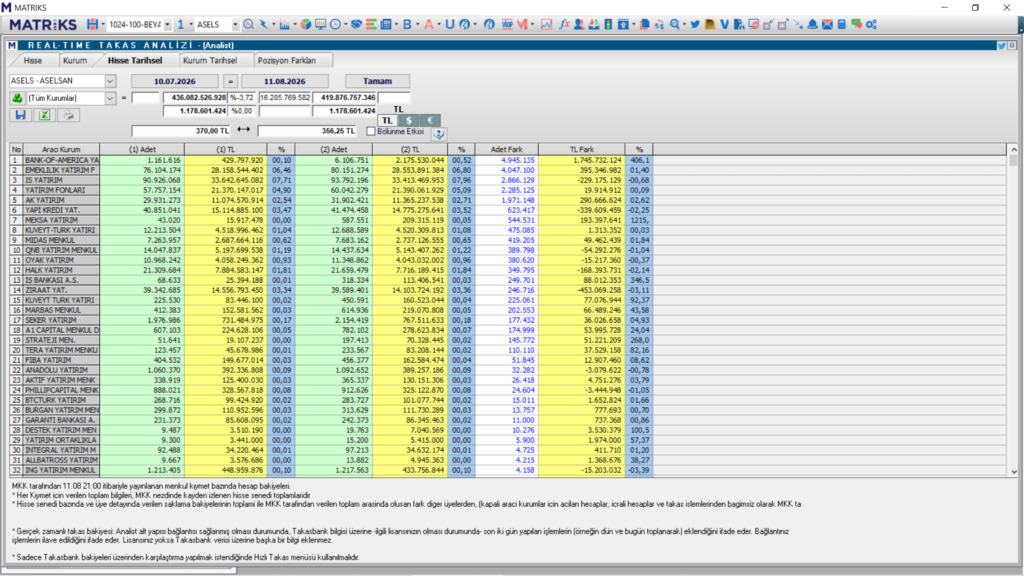Sort by the Aracı Kurum column header

(x=61, y=150)
